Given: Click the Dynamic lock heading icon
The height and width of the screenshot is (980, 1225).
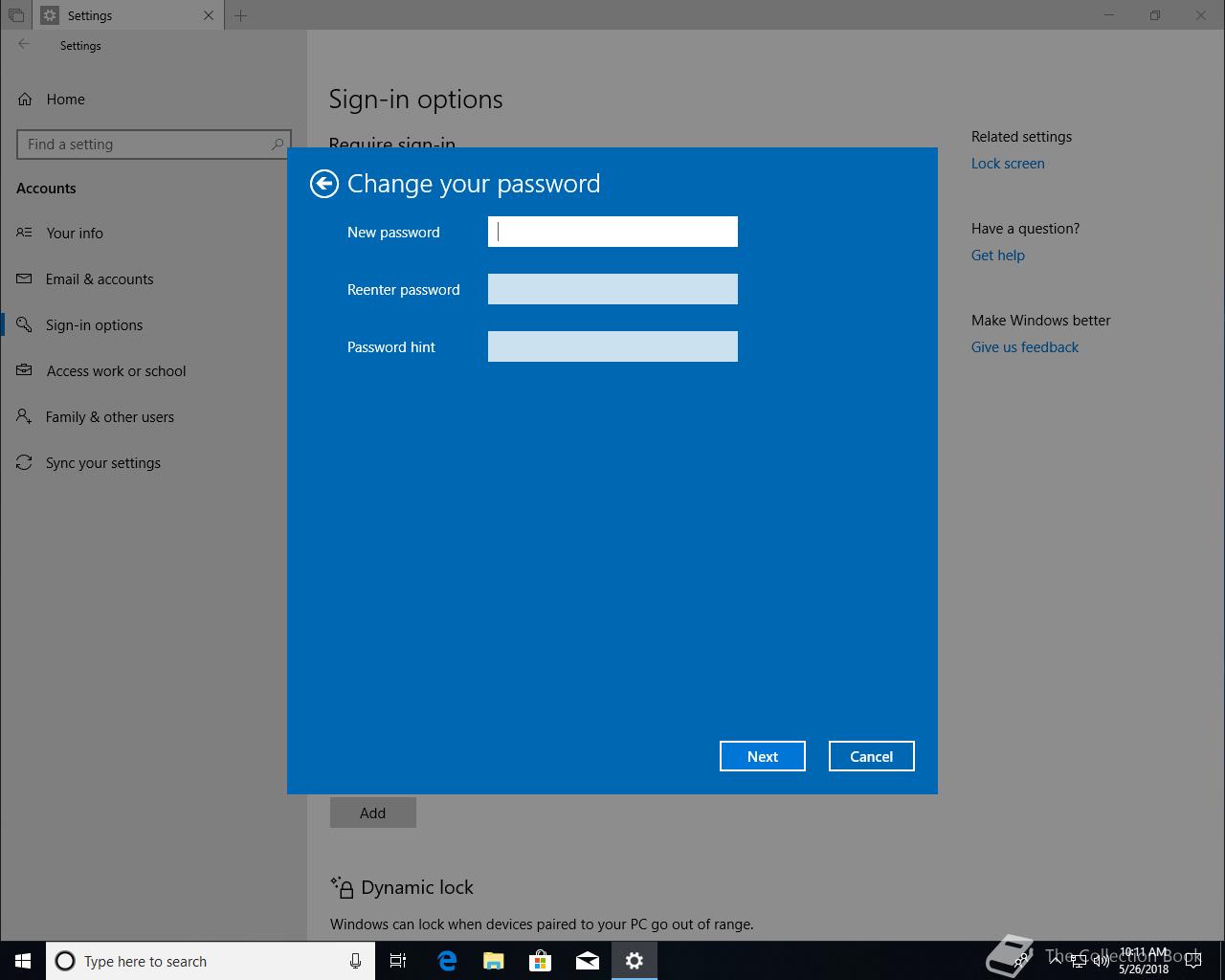Looking at the screenshot, I should (342, 887).
